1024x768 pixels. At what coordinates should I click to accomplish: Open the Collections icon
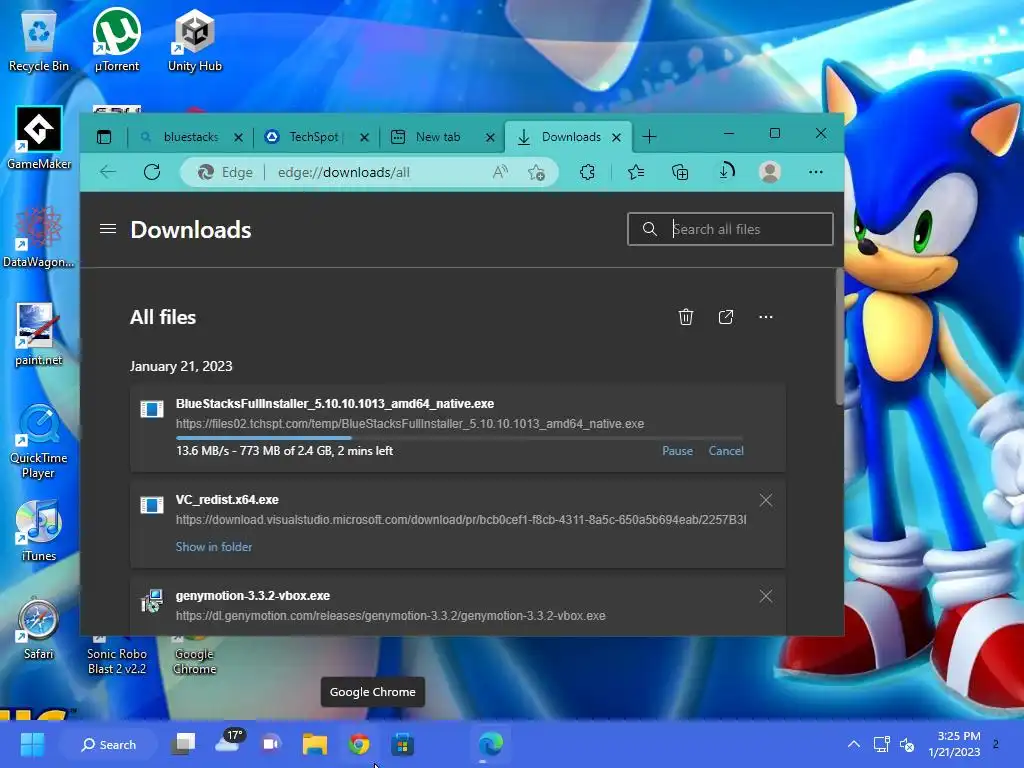680,172
